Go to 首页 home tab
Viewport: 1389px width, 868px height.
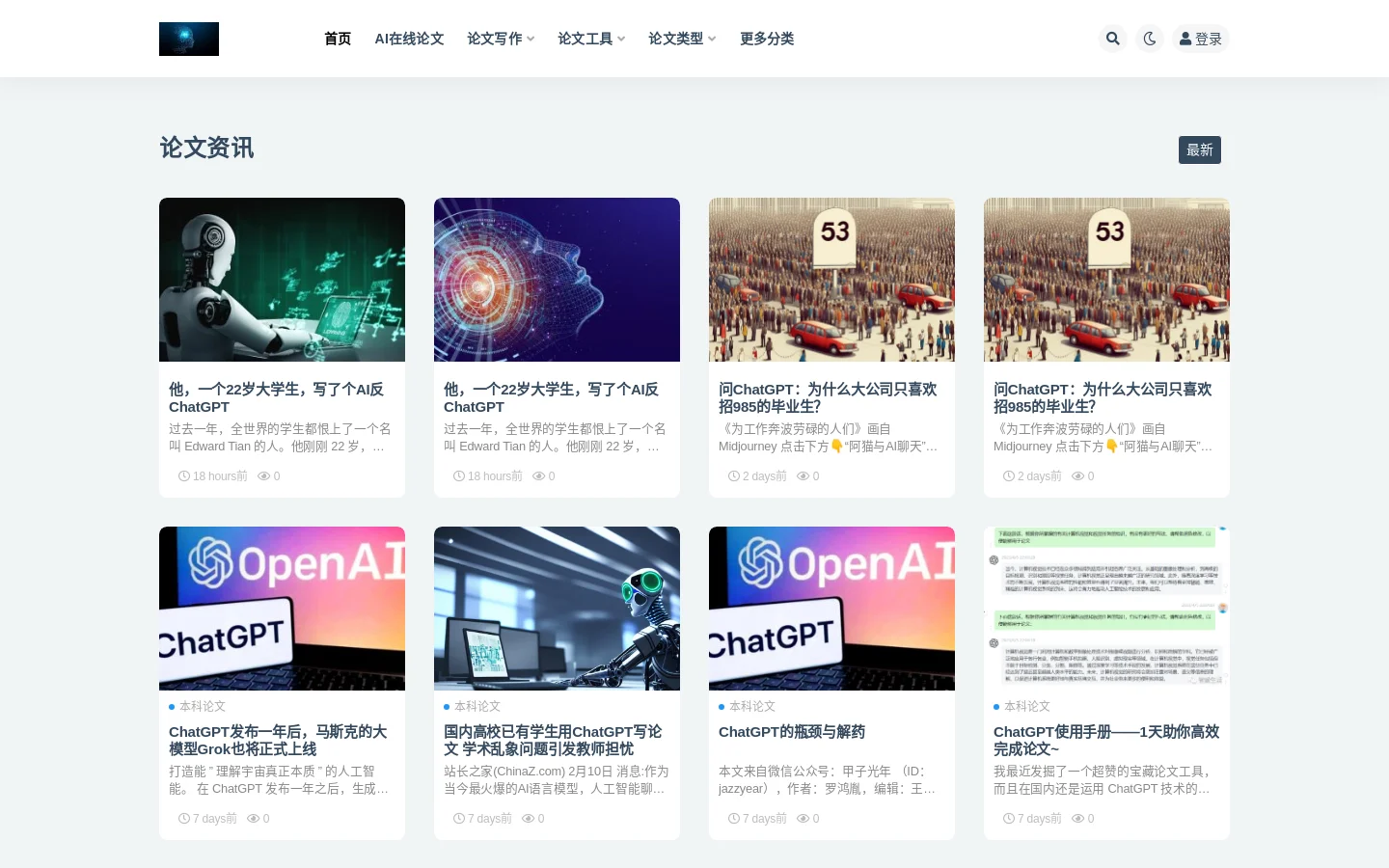[x=338, y=39]
